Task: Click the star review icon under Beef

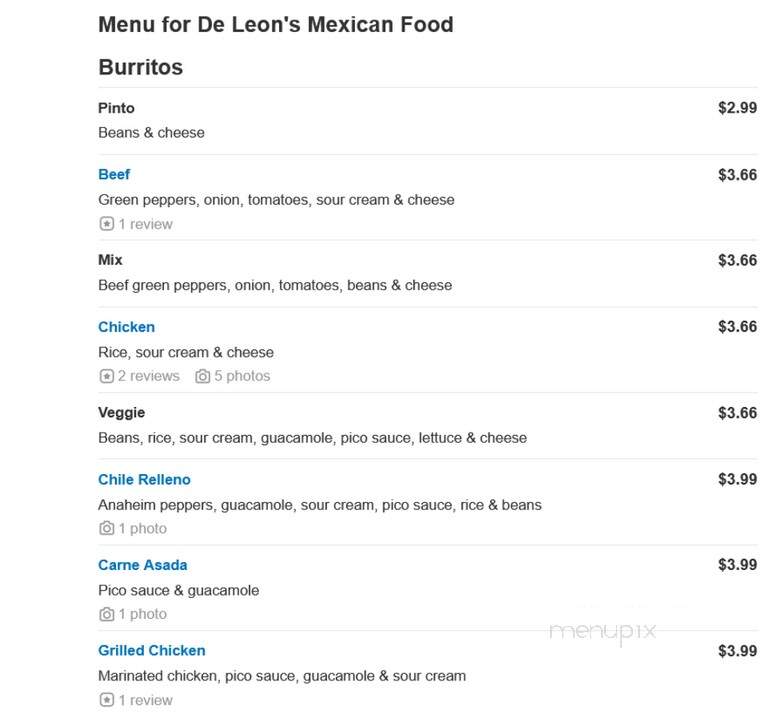Action: tap(106, 224)
